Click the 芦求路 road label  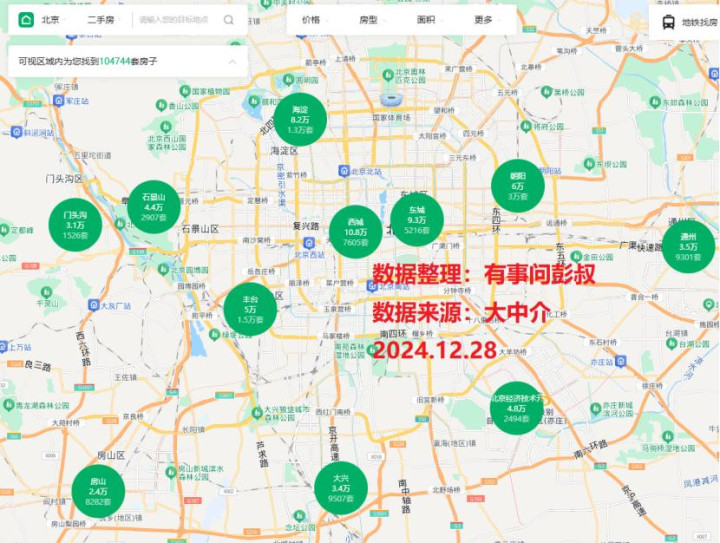tap(262, 454)
